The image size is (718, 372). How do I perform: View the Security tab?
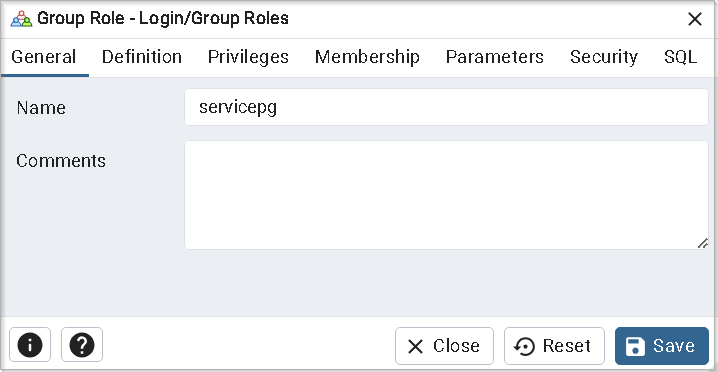pos(604,57)
